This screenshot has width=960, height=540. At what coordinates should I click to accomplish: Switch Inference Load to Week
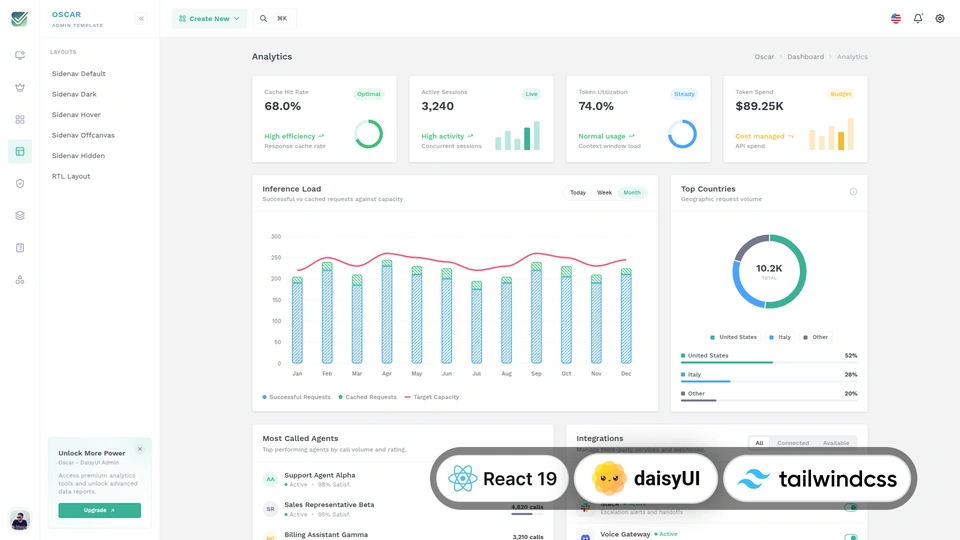coord(604,192)
